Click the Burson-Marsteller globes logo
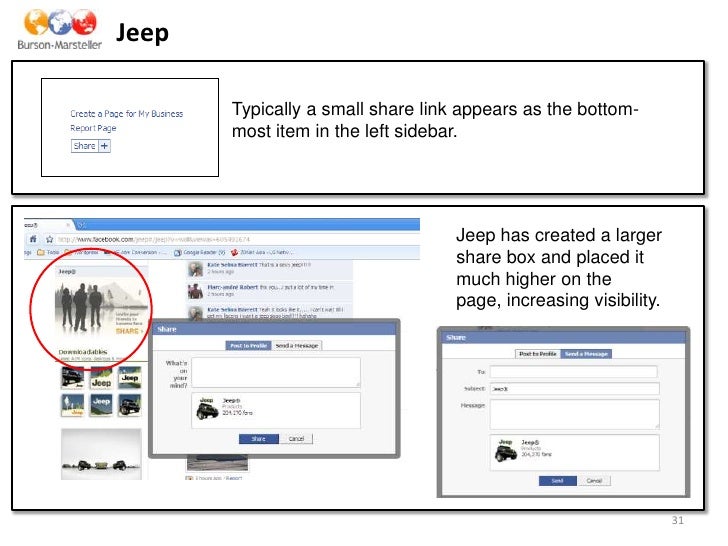The height and width of the screenshot is (546, 728). coord(60,29)
